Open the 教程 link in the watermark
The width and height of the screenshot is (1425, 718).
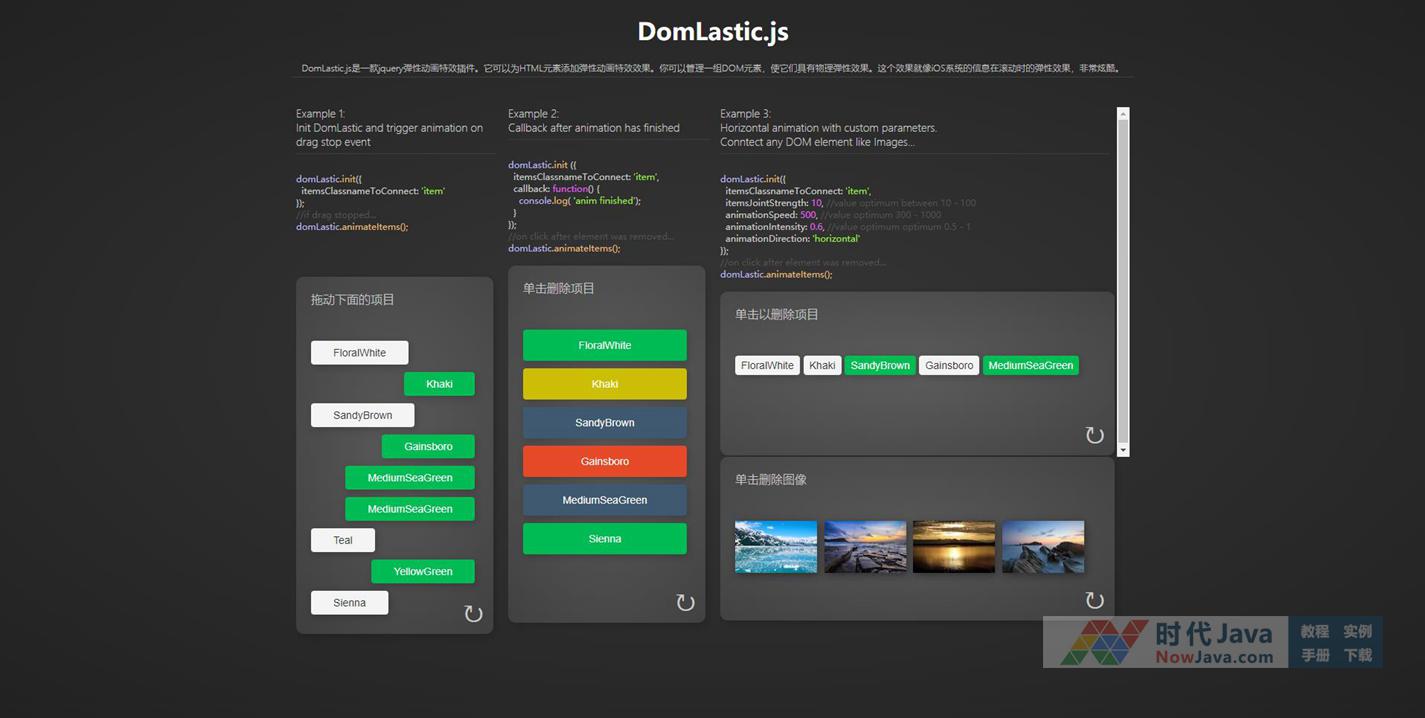coord(1314,631)
